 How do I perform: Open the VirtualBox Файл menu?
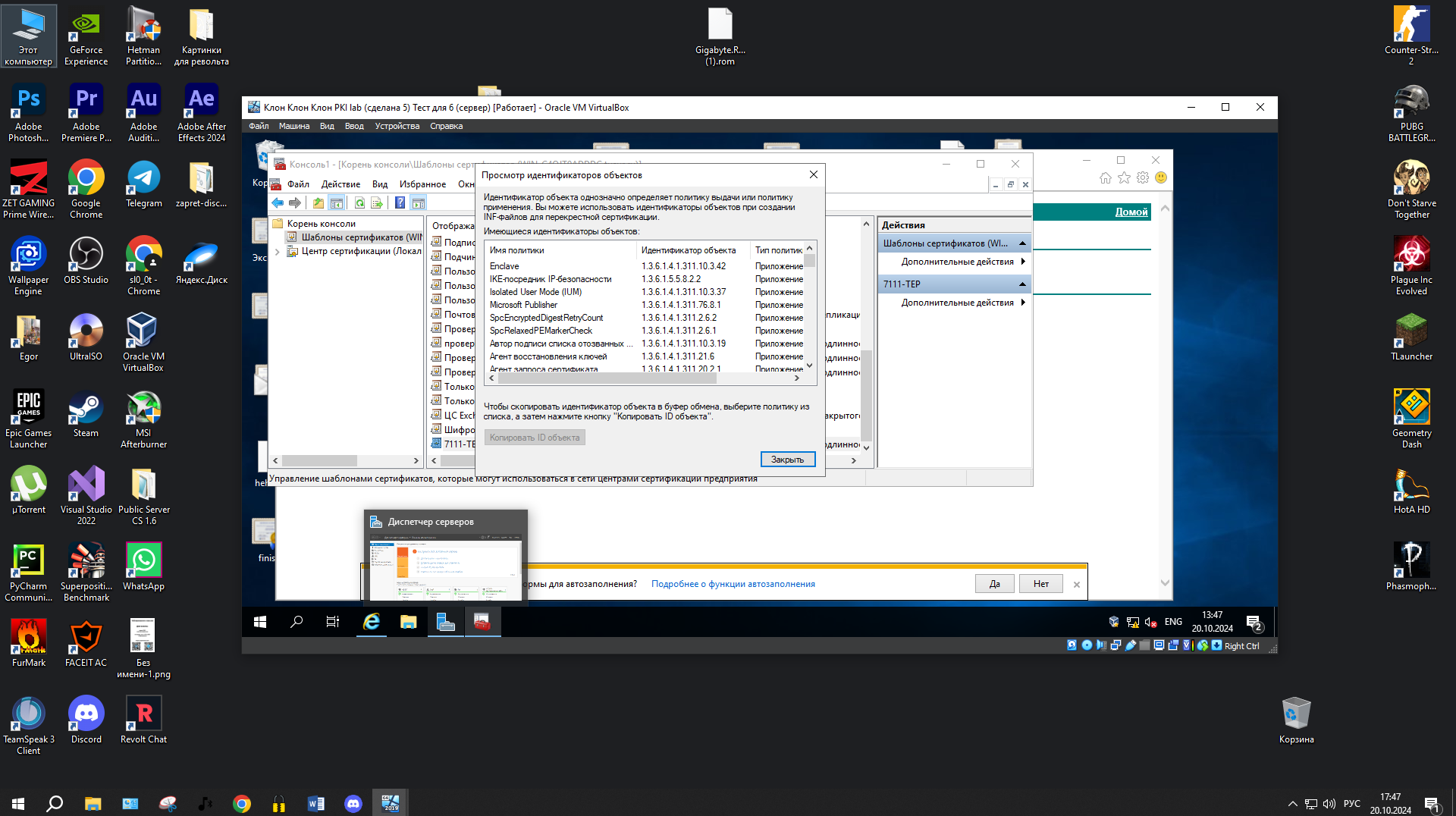click(x=259, y=127)
